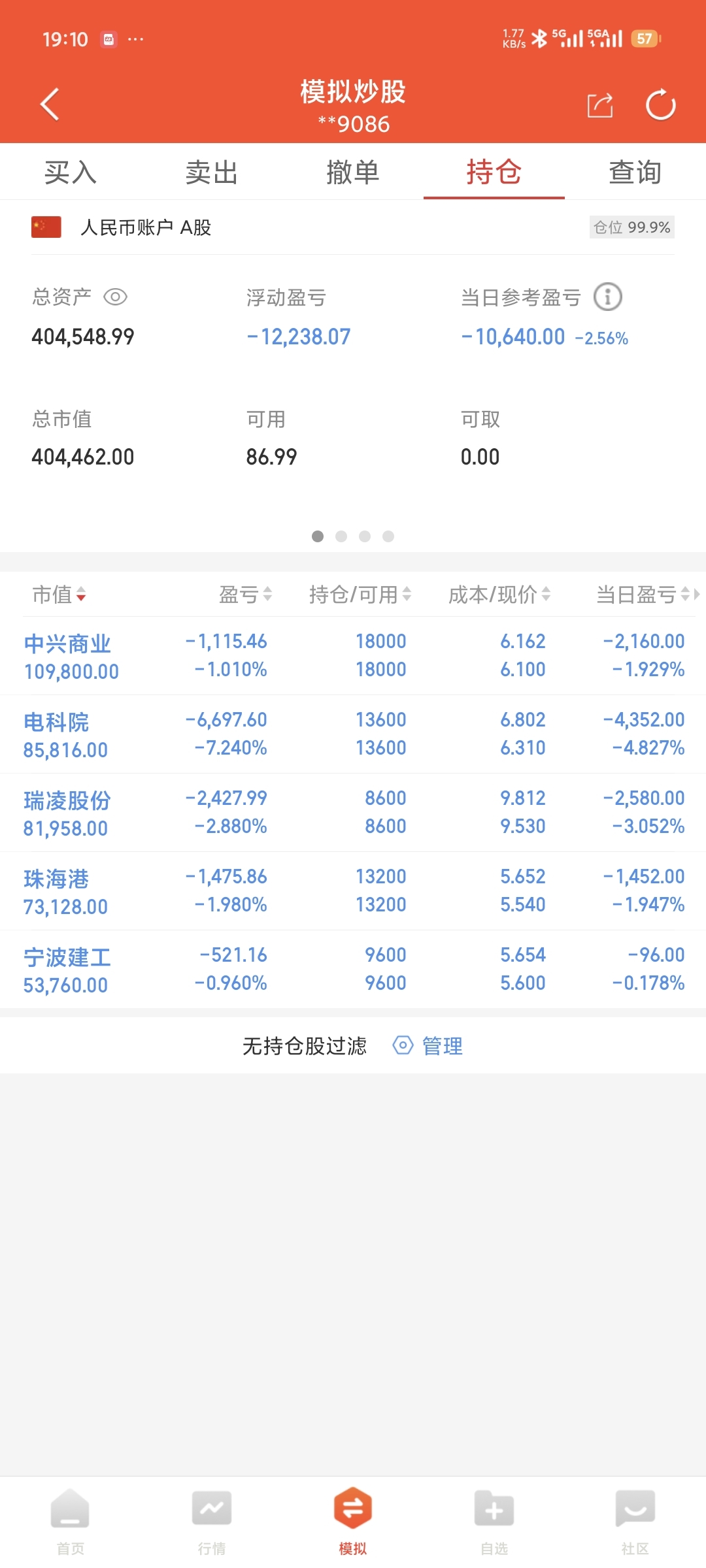Tap today's P/L value -10,640.00
Screen dimensions: 706x1568
513,337
